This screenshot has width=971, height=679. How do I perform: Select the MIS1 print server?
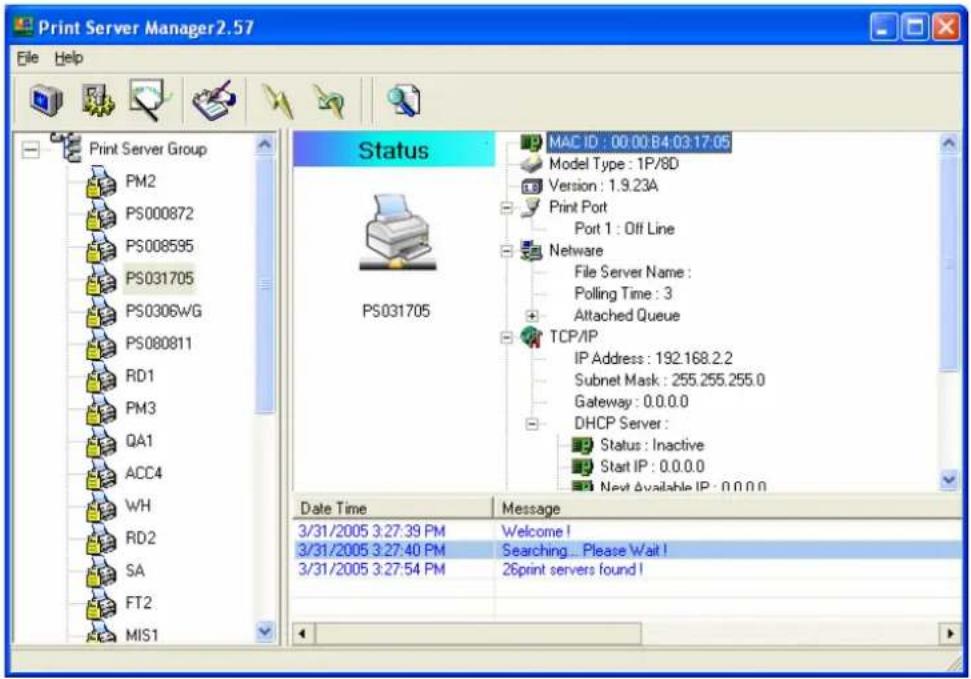[x=142, y=635]
